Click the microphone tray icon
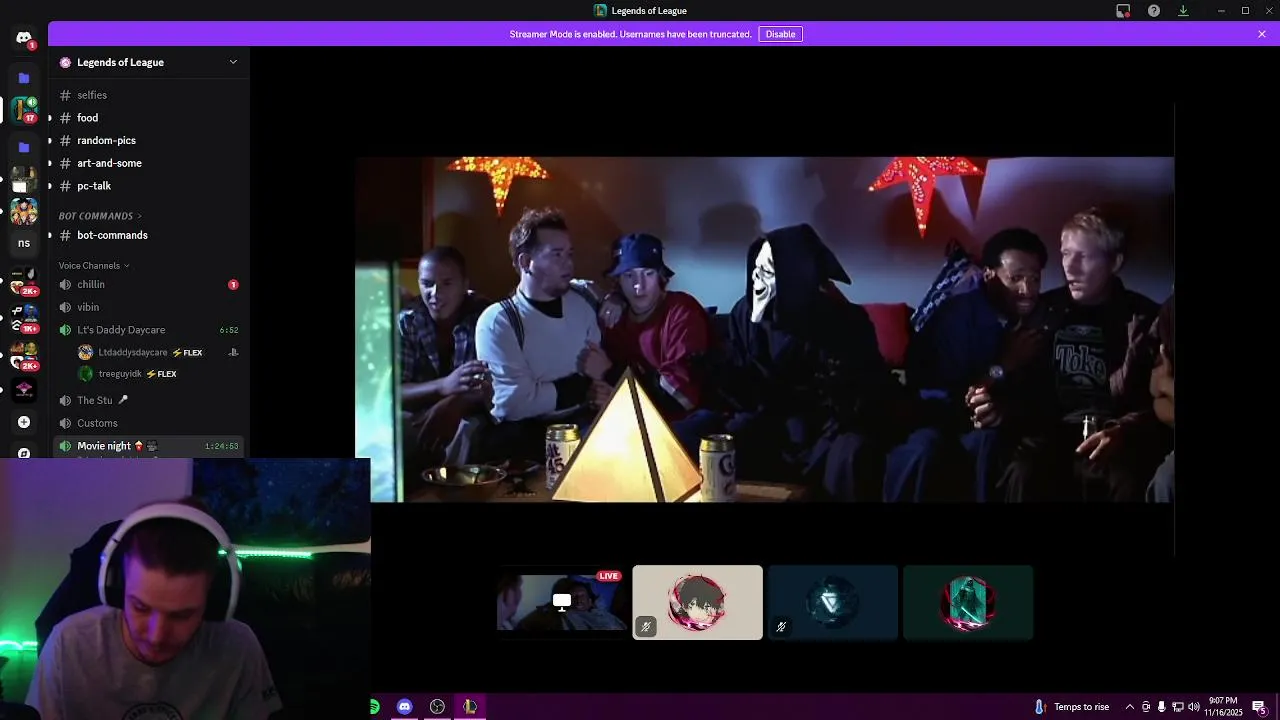This screenshot has width=1280, height=720. click(x=1161, y=707)
